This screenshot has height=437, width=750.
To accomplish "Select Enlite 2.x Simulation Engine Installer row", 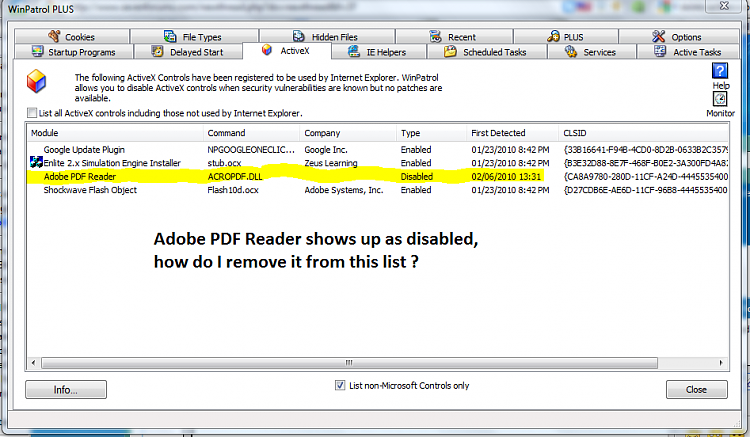I will (x=378, y=163).
